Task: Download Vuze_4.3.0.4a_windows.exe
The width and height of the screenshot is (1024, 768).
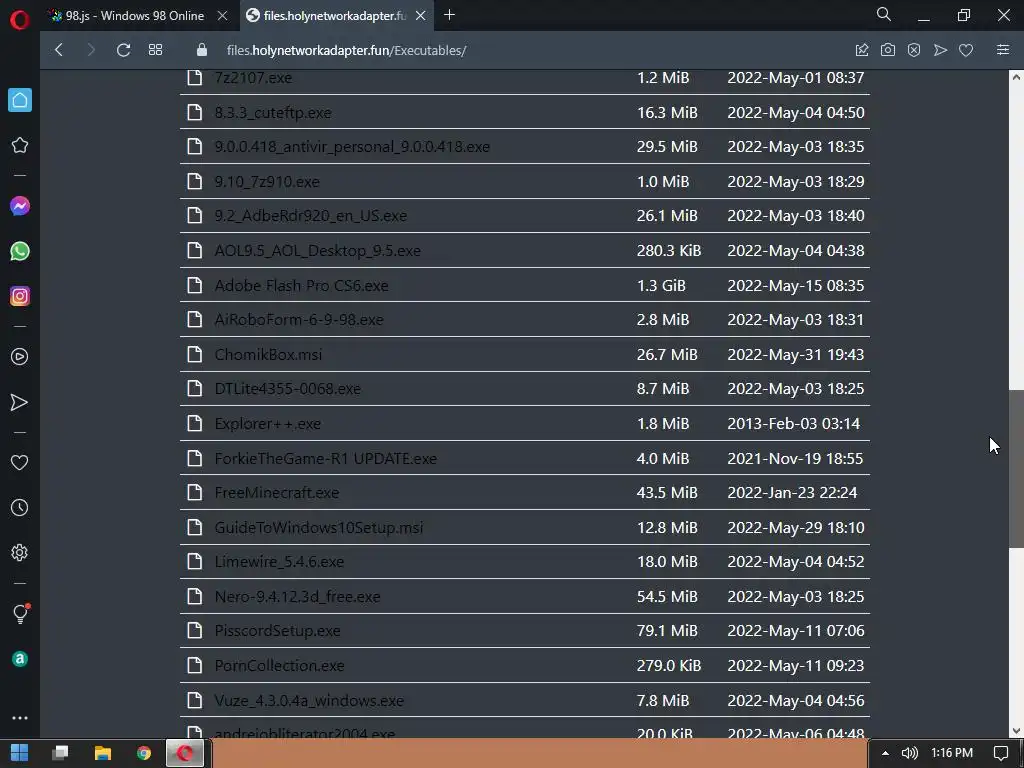Action: point(309,701)
